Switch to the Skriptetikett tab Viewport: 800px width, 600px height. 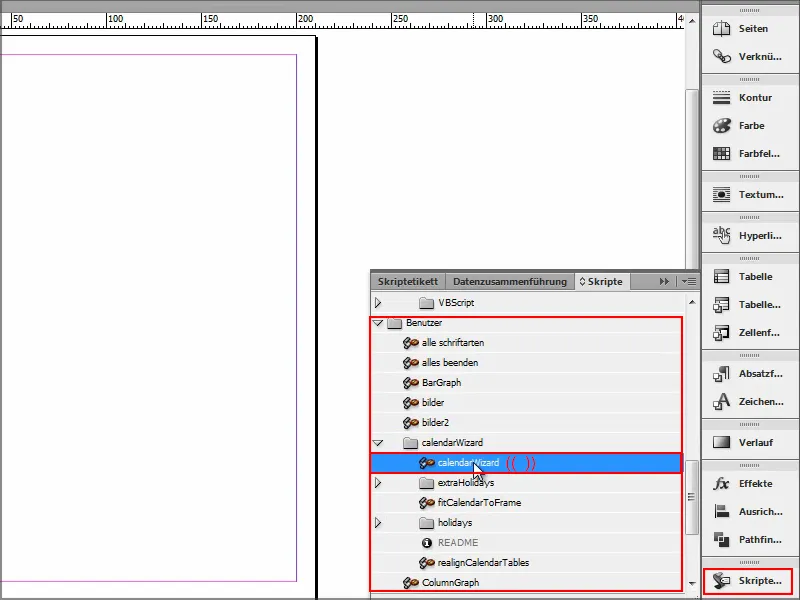tap(408, 282)
